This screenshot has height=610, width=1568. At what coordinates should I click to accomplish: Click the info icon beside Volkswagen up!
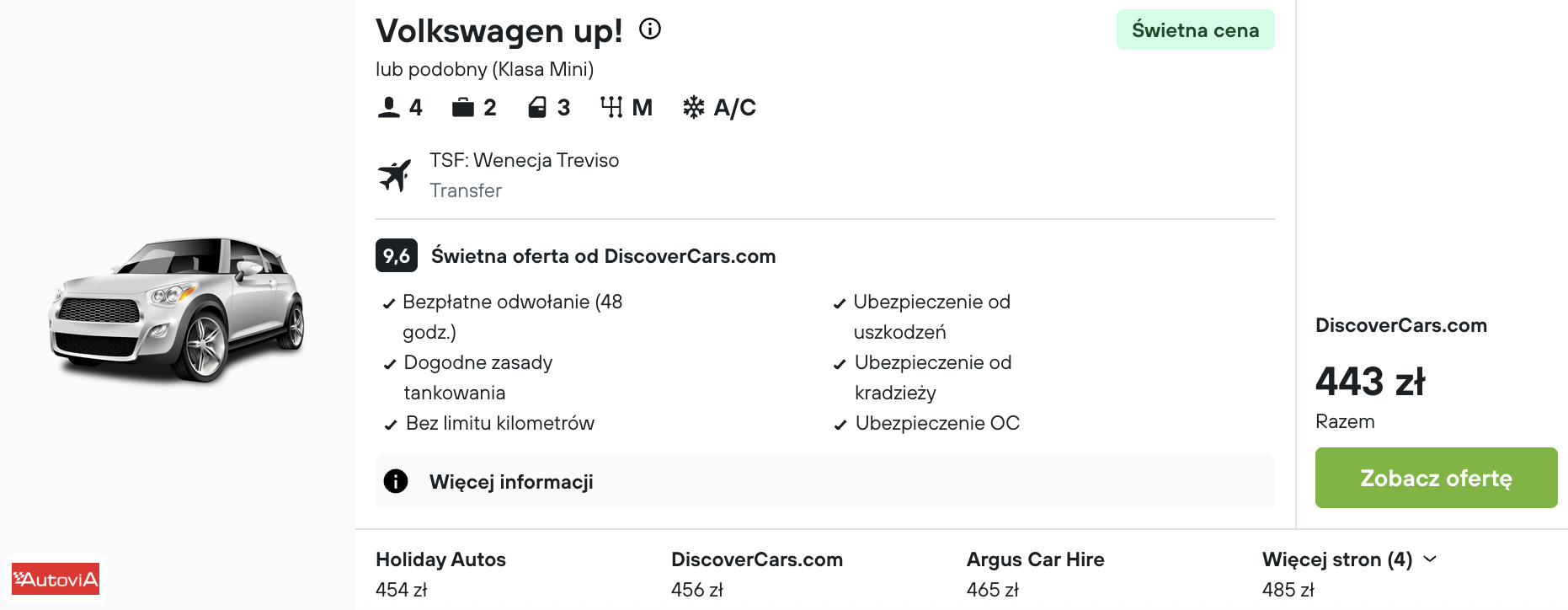coord(650,29)
